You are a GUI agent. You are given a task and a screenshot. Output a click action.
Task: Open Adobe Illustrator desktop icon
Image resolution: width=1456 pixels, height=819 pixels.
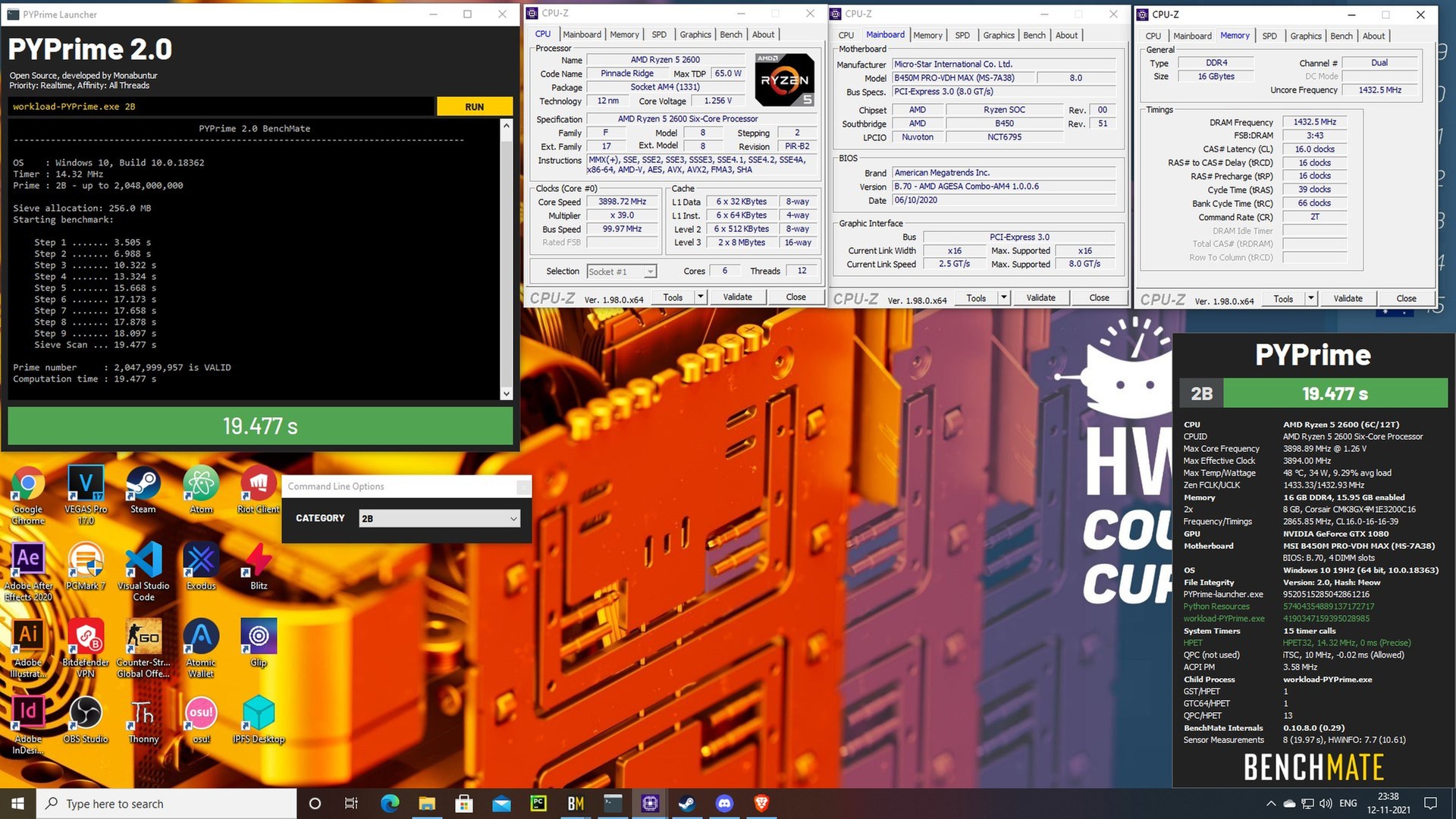(x=28, y=648)
